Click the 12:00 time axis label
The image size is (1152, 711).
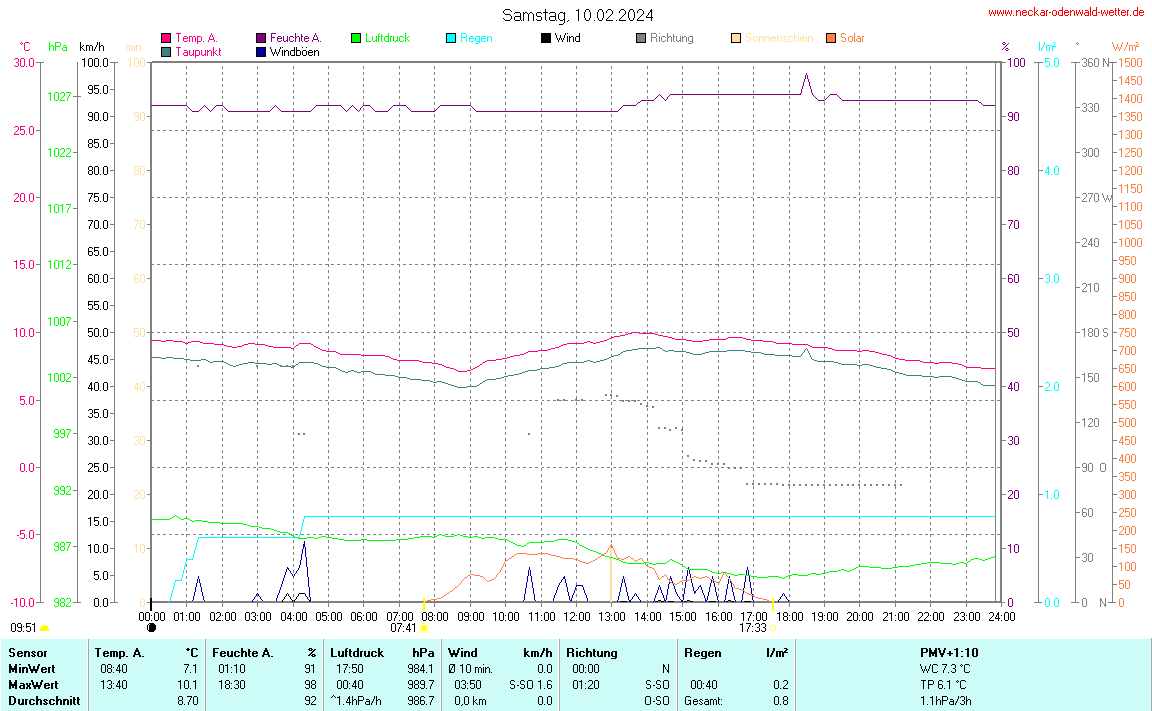[576, 616]
